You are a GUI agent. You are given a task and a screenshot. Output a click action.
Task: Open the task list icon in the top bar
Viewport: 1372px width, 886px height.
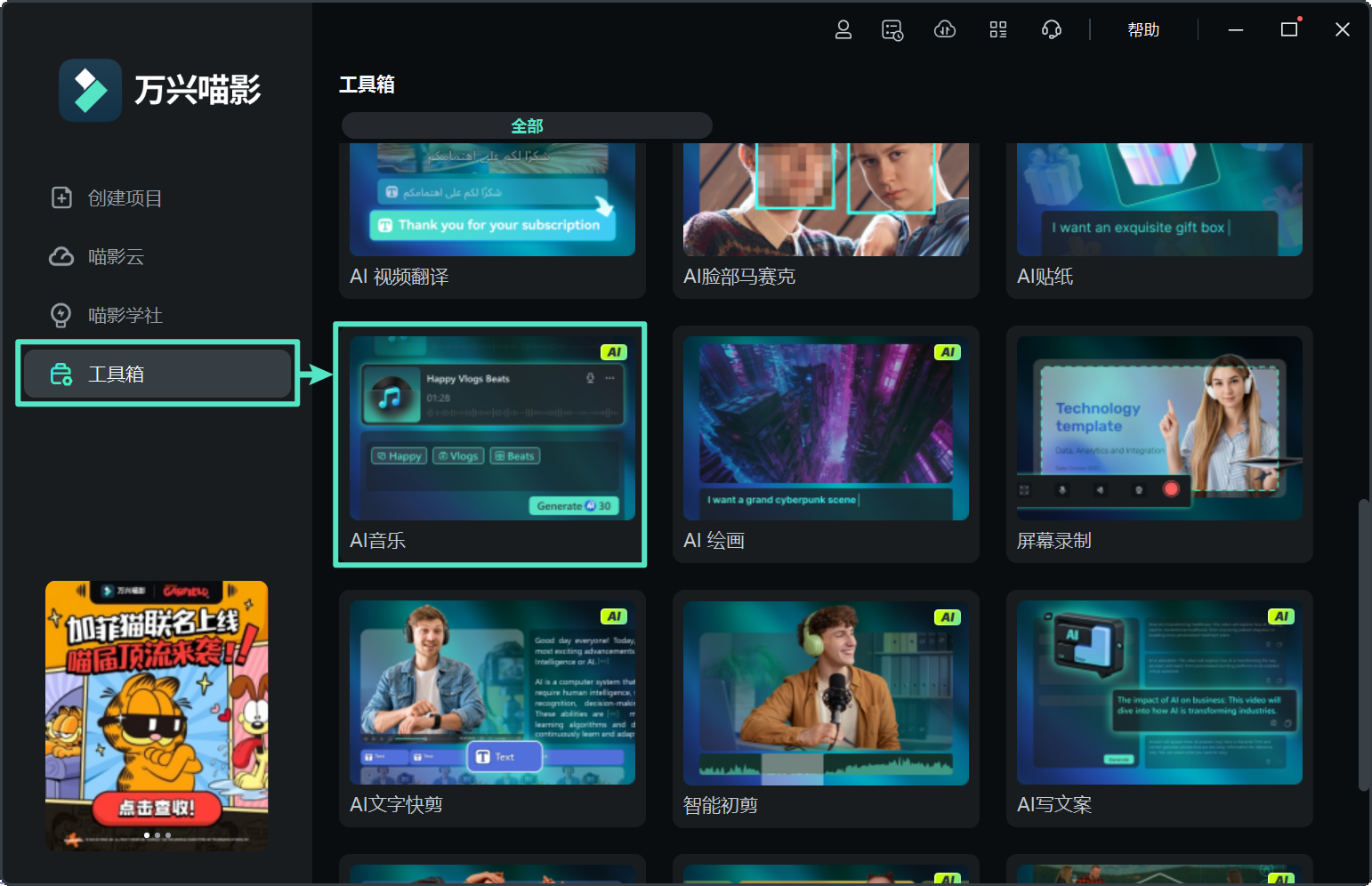tap(892, 29)
